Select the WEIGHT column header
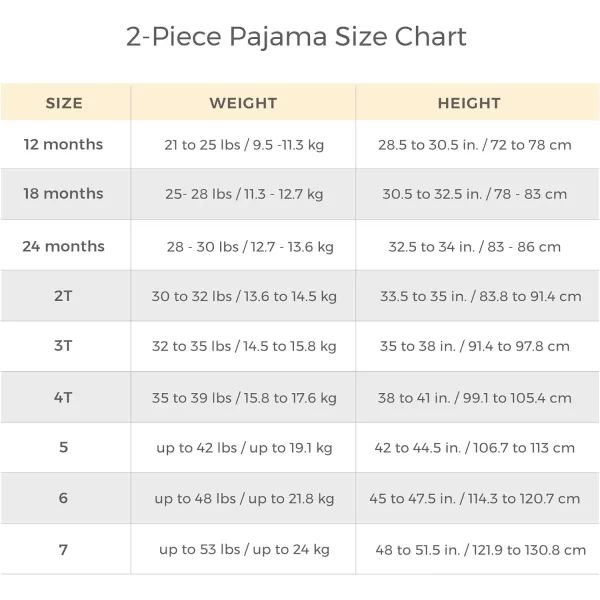Viewport: 600px width, 600px height. coord(243,103)
